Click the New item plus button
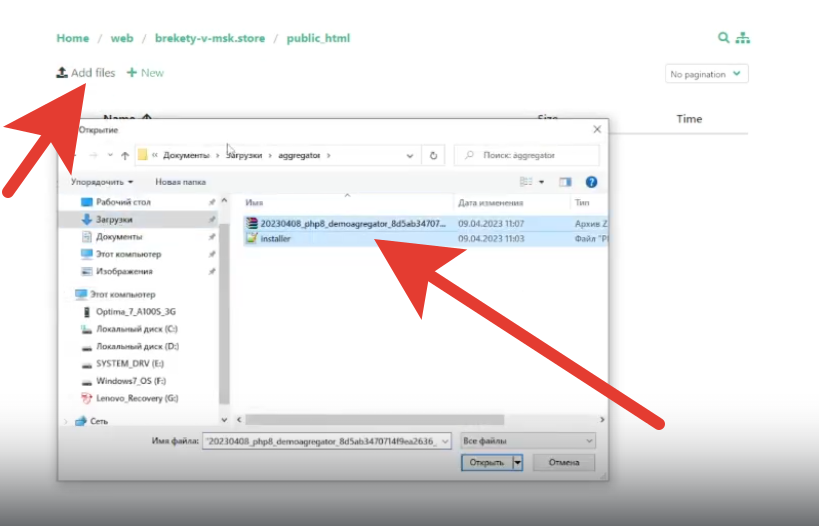The width and height of the screenshot is (819, 526). coord(145,73)
